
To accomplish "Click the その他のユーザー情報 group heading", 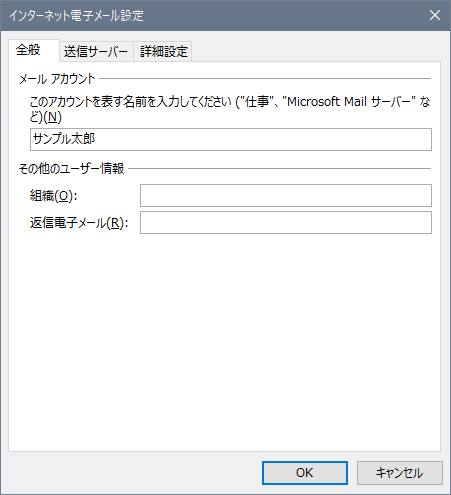I will pyautogui.click(x=71, y=169).
